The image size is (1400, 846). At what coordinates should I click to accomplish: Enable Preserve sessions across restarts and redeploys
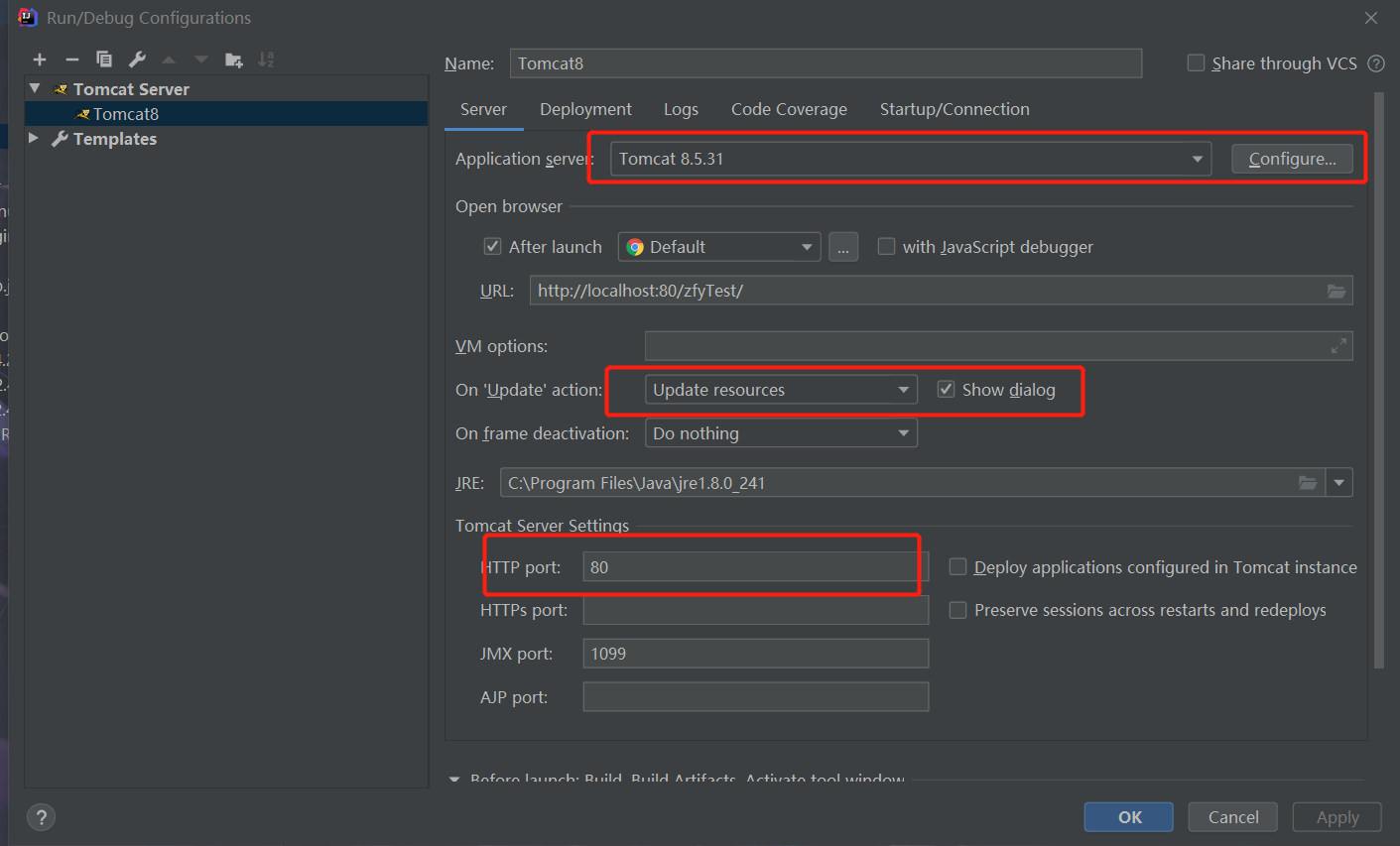(x=957, y=610)
